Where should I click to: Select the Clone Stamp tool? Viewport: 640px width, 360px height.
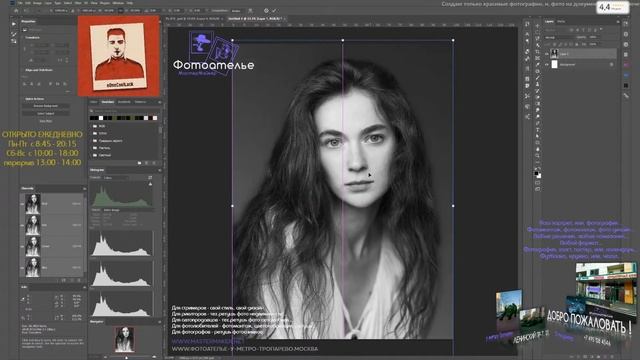[x=538, y=84]
